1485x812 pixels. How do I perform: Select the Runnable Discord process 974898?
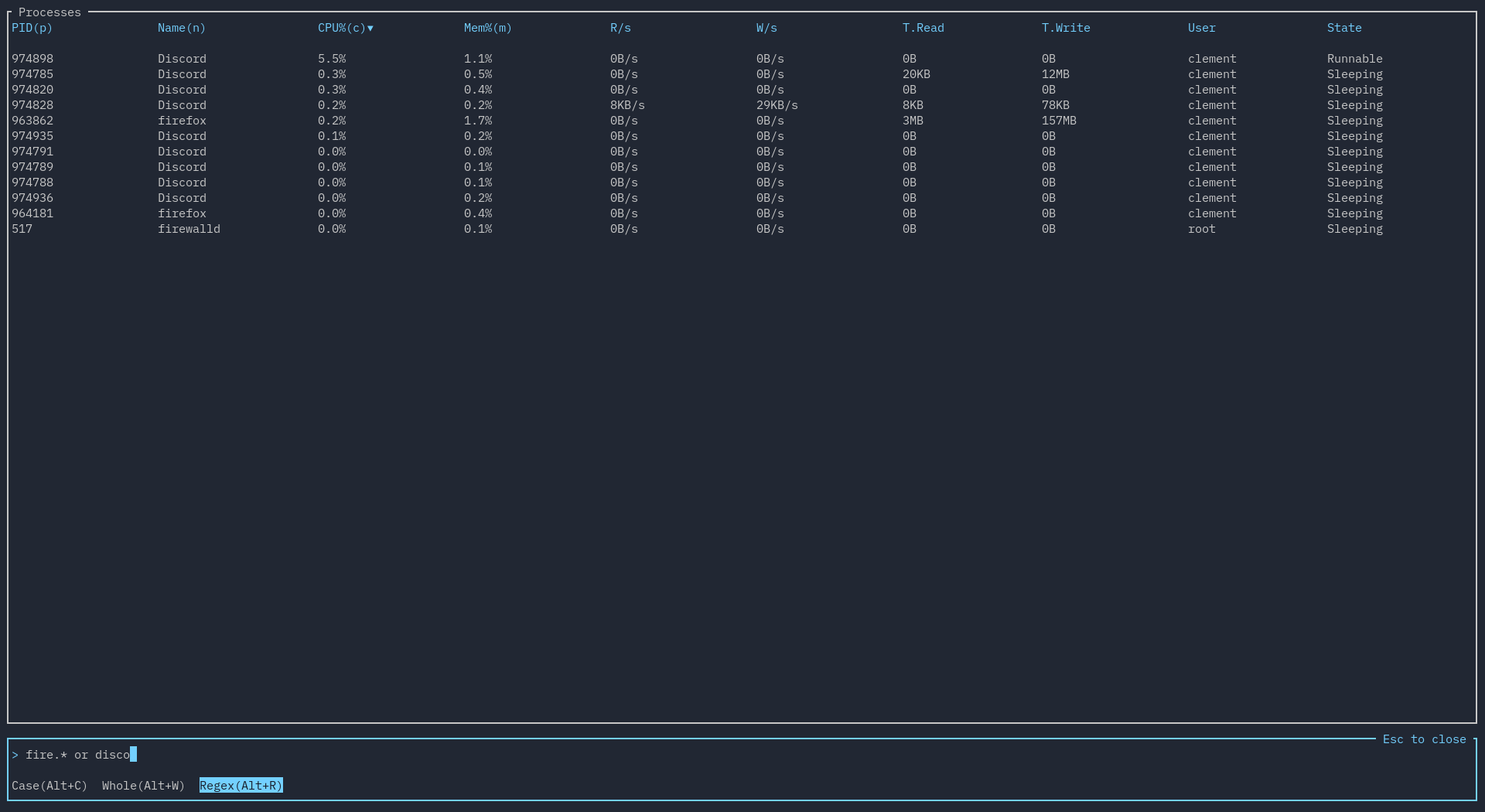click(x=309, y=58)
